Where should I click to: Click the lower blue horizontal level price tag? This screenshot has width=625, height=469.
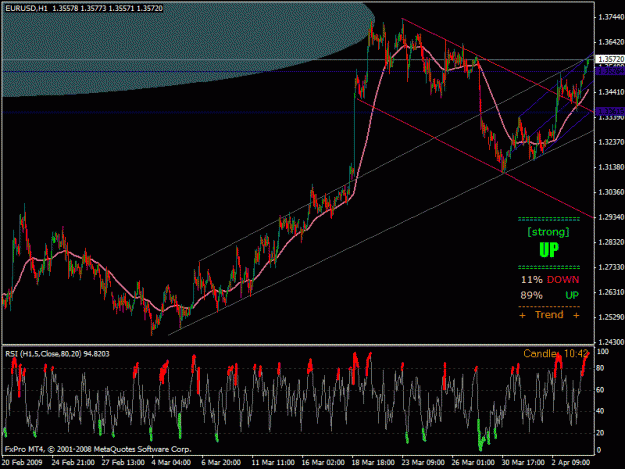(610, 112)
